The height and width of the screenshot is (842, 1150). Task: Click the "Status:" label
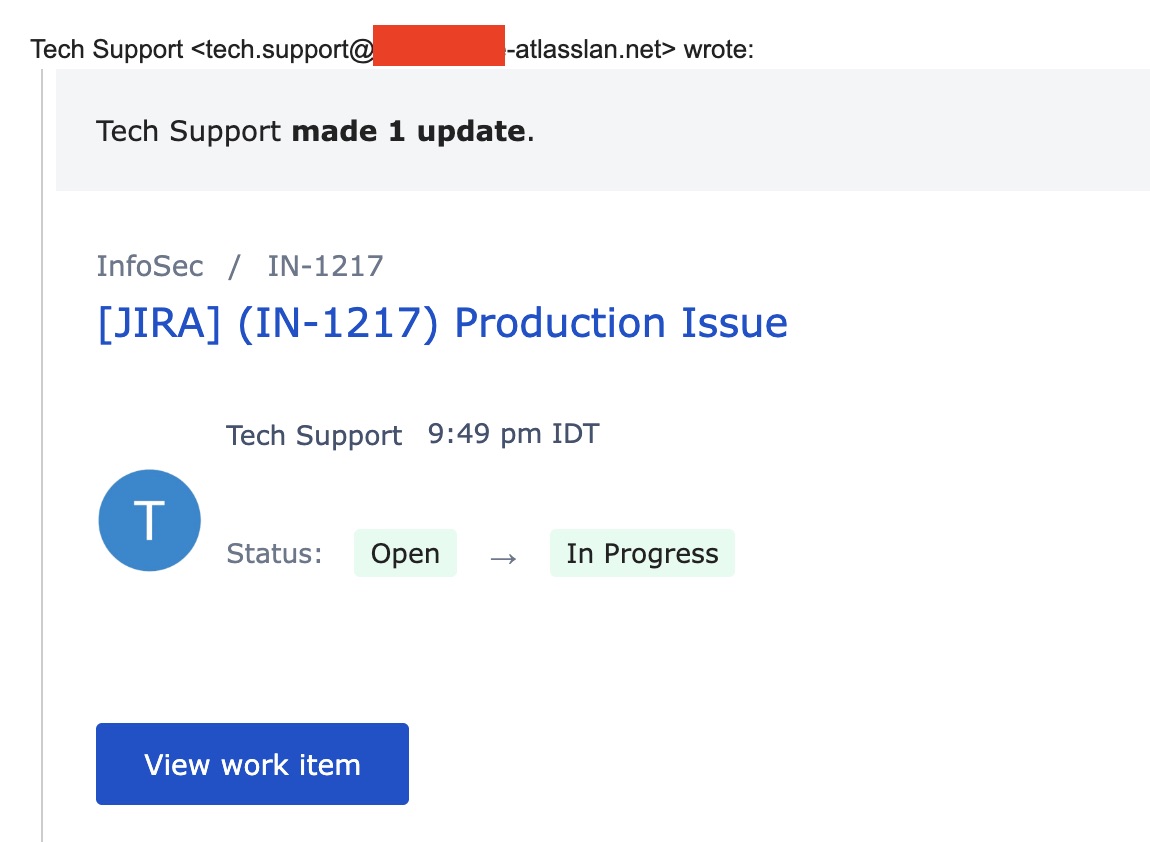[x=274, y=554]
